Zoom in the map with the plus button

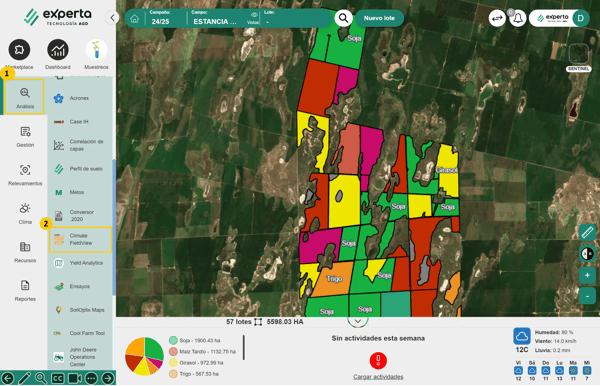587,275
